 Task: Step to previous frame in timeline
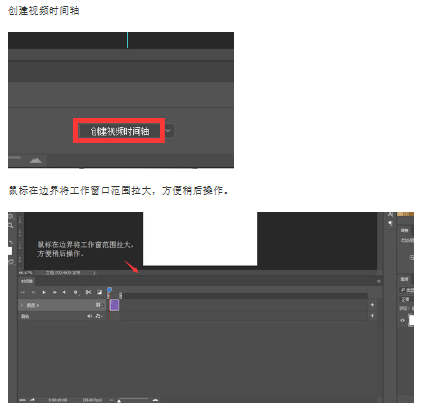click(33, 292)
